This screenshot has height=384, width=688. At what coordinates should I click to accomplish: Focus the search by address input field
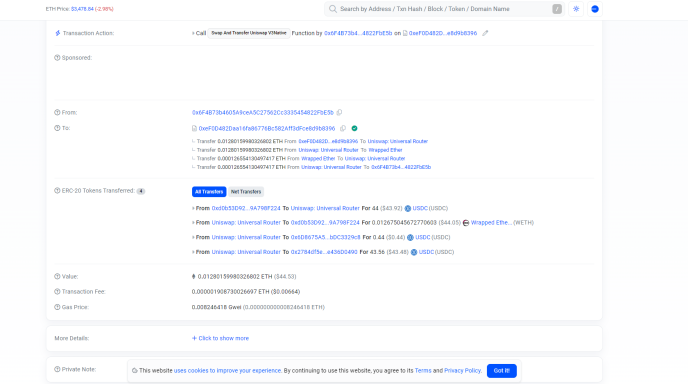[x=443, y=9]
